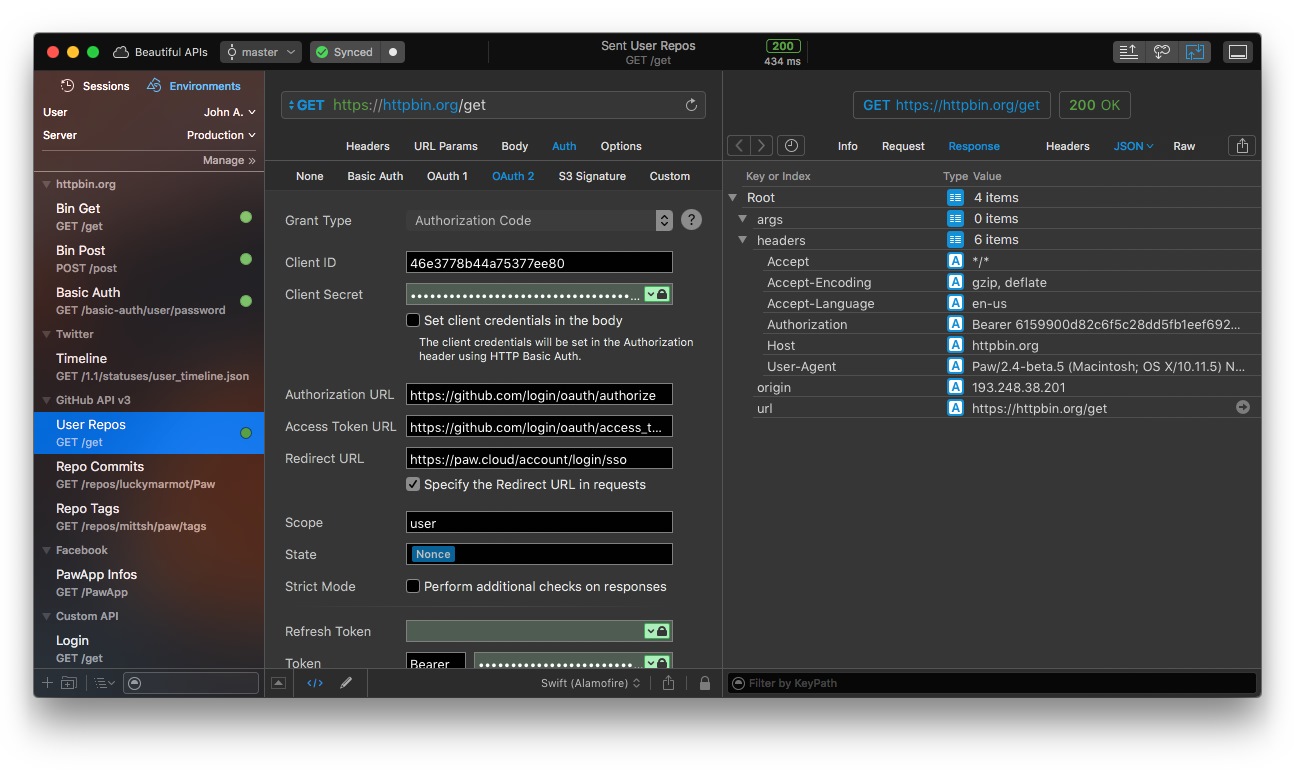
Task: Click the collapse panel arrow icon in bottom bar
Action: pos(278,683)
